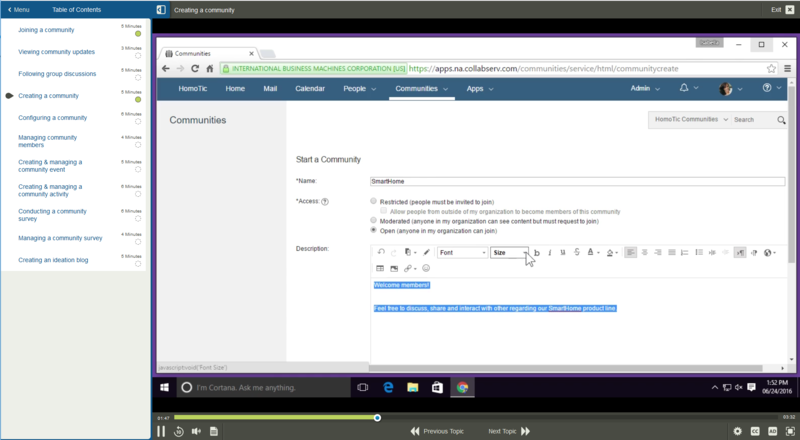Insert a bulleted list
Viewport: 800px width, 440px height.
699,253
